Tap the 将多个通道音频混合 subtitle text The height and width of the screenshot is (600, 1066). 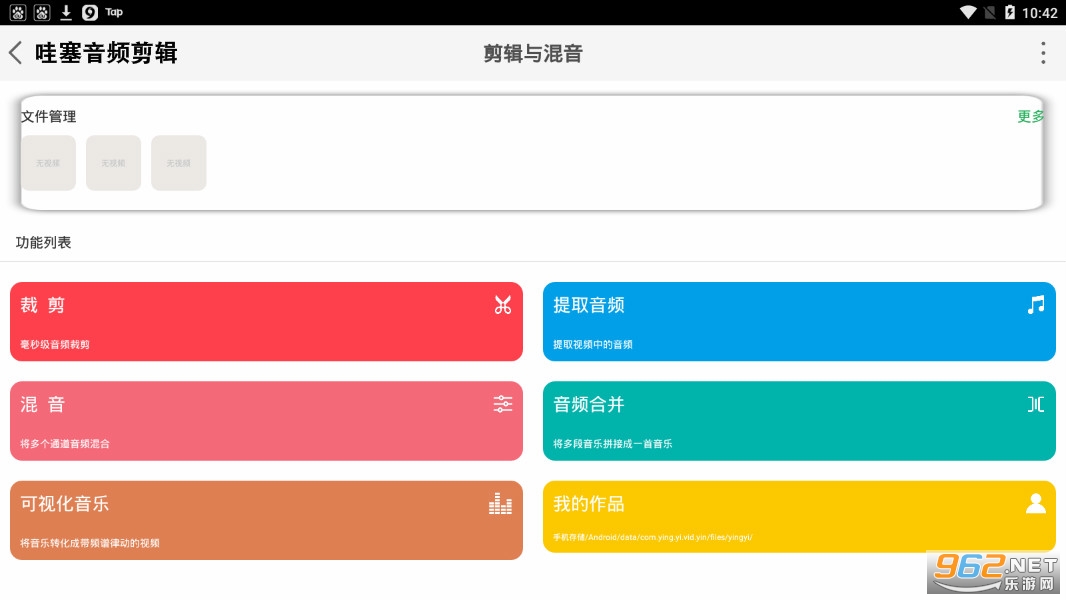(65, 444)
